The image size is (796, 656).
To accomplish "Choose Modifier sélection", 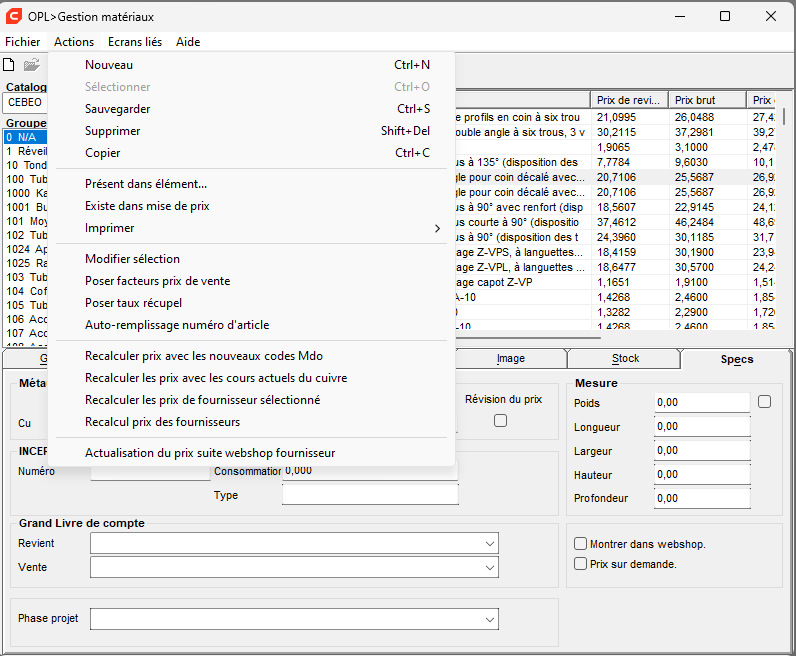I will click(251, 259).
